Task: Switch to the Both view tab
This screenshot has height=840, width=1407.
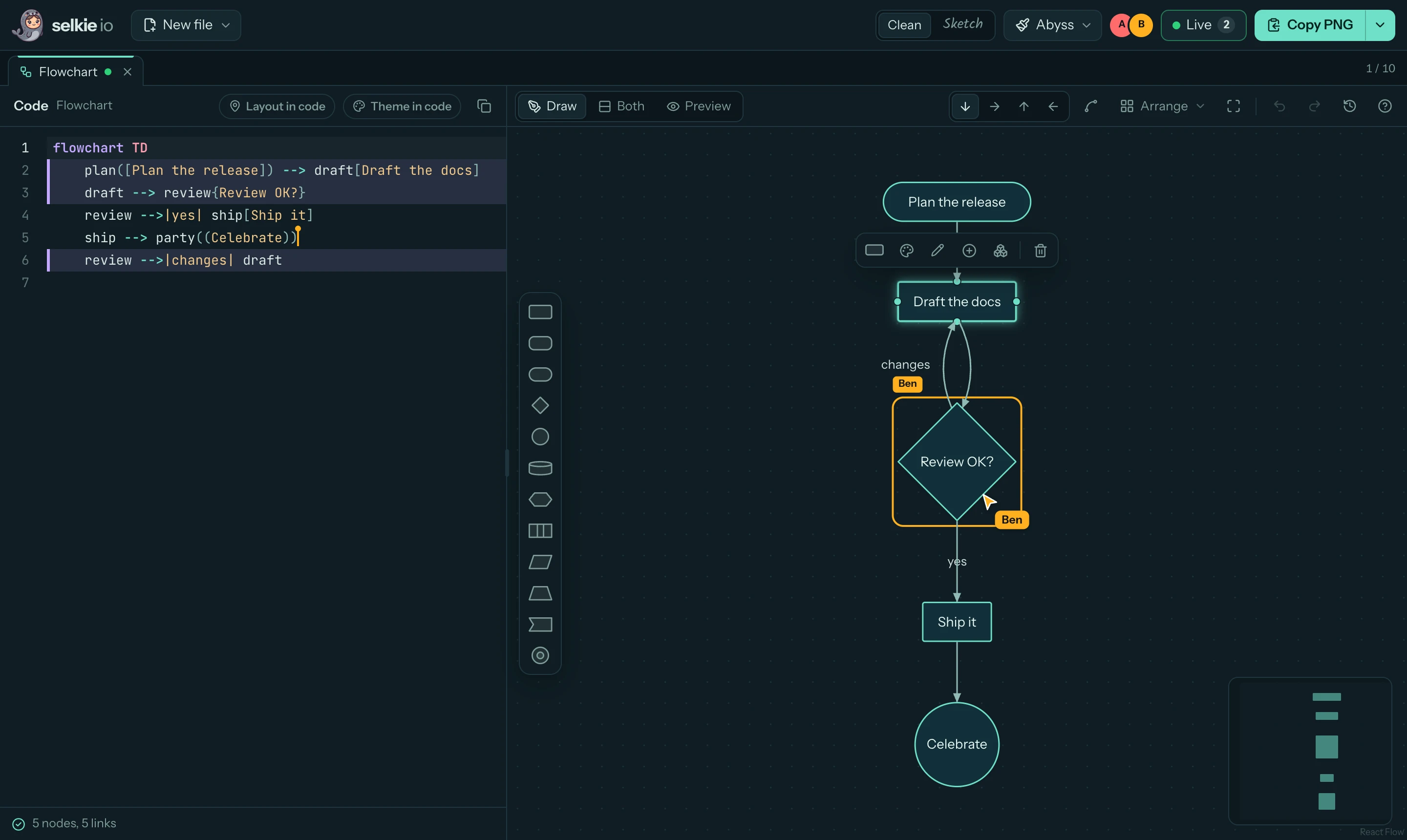Action: [622, 106]
